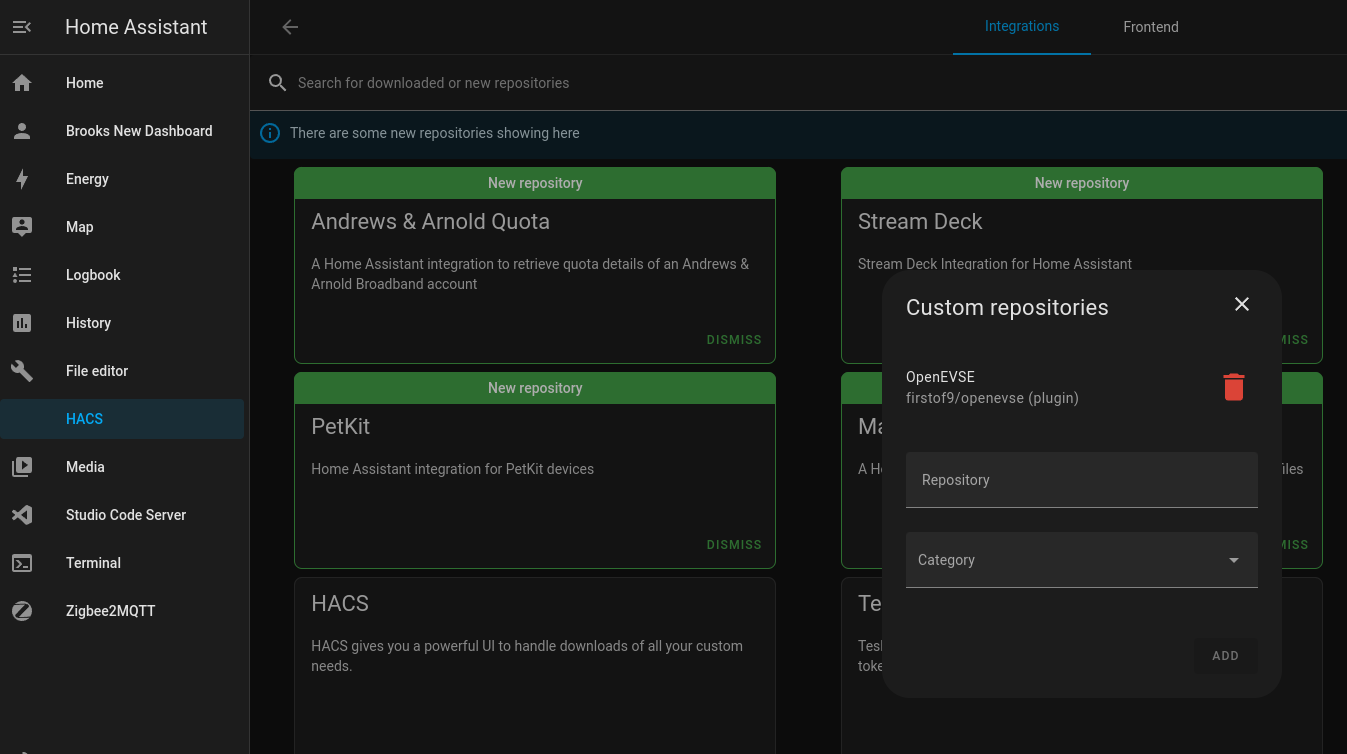Image resolution: width=1347 pixels, height=754 pixels.
Task: Open the HACS repository card
Action: click(x=535, y=665)
